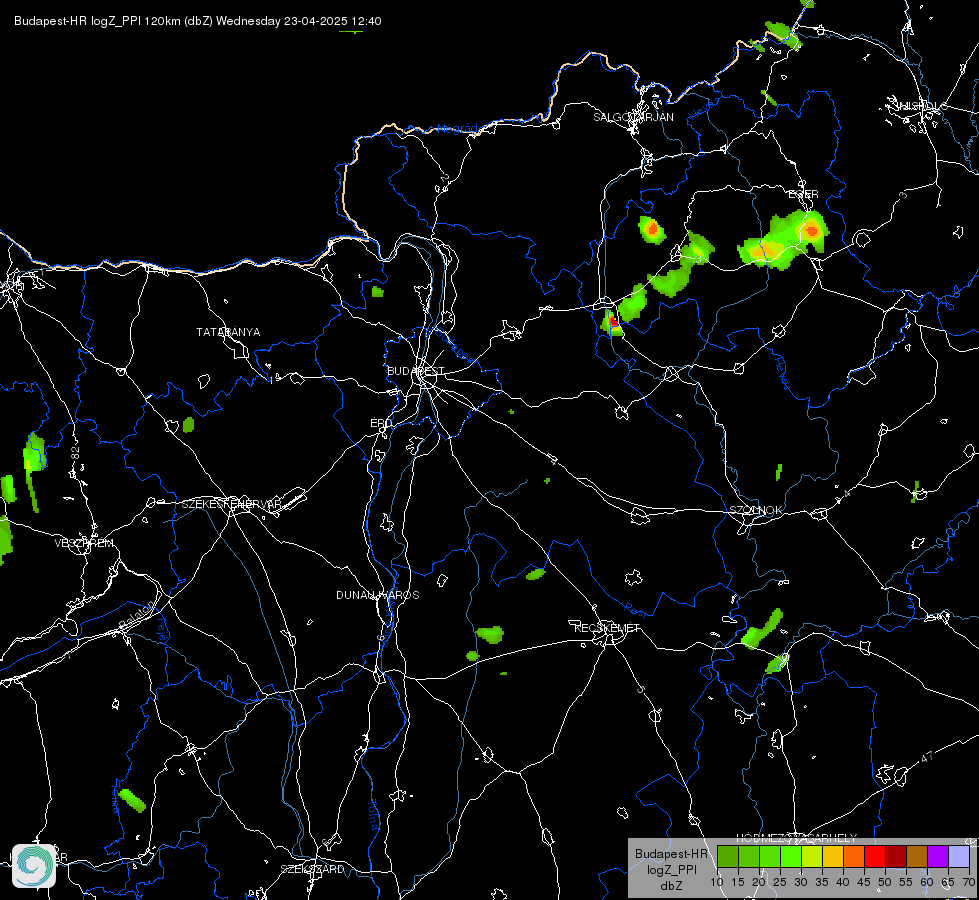Click the 10-15 dBZ dark green legend swatch

click(x=728, y=856)
